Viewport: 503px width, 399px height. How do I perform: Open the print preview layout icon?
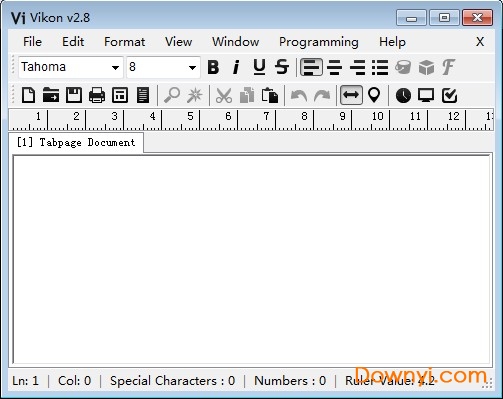120,95
